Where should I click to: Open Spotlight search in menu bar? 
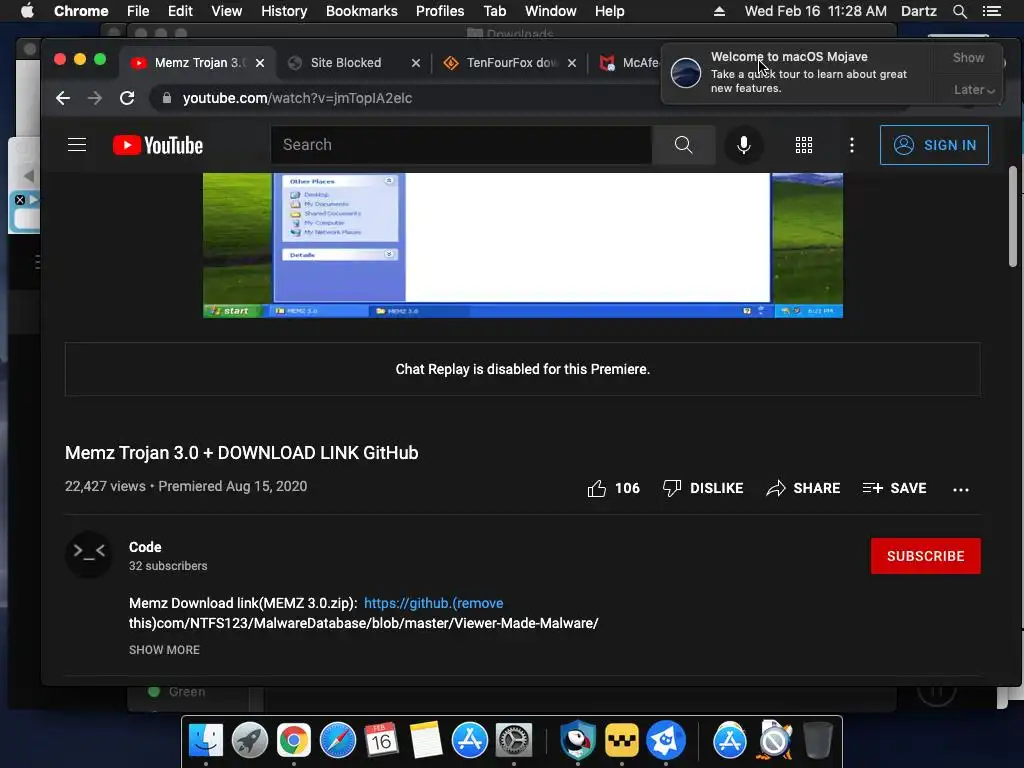click(959, 11)
